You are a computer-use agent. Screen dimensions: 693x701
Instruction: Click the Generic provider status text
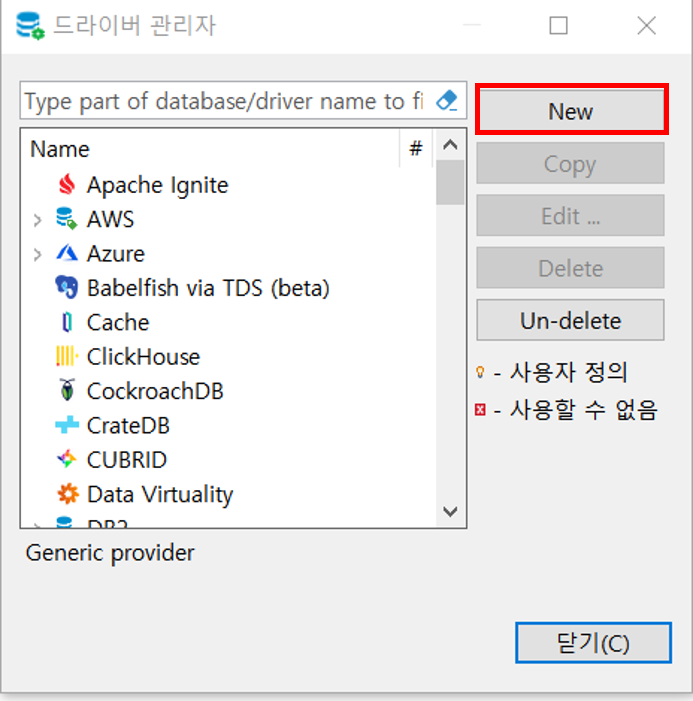[110, 553]
